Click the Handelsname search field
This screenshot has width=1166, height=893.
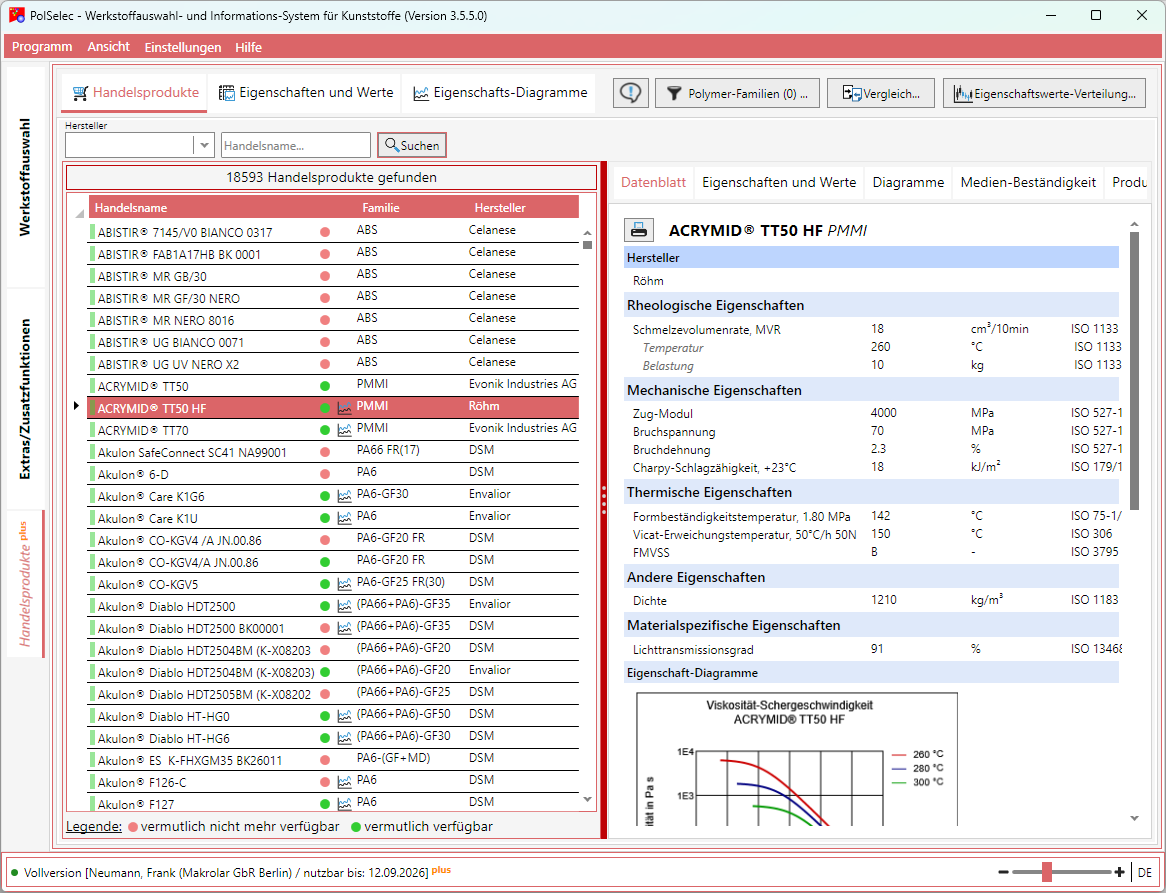coord(296,145)
